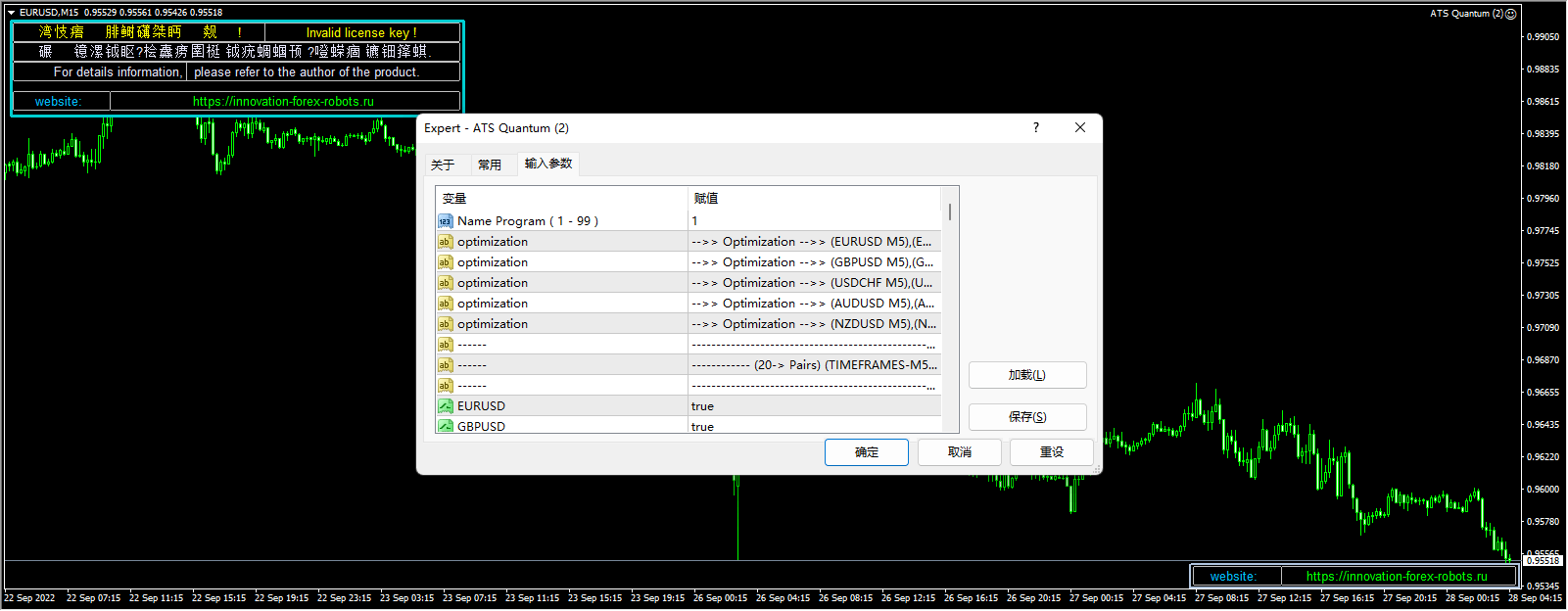Click the string icon of NZDUSD M5 optimization row
This screenshot has height=611, width=1568.
pyautogui.click(x=445, y=324)
